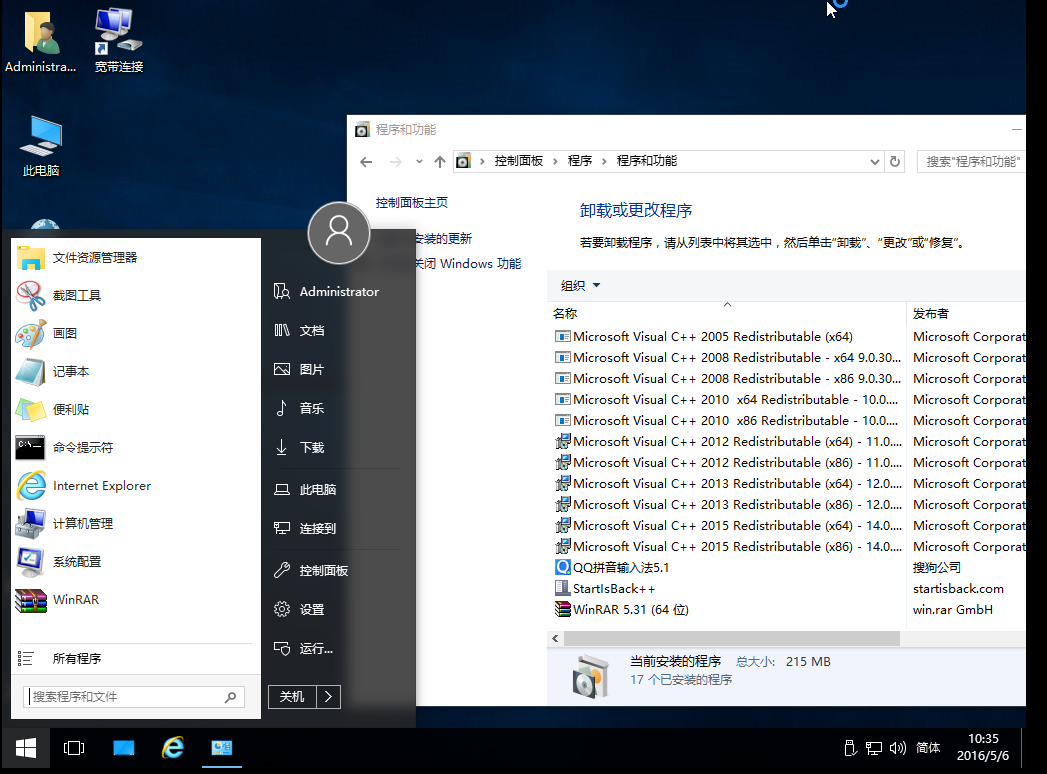Image resolution: width=1047 pixels, height=774 pixels.
Task: Launch 截图工具 from the start menu
Action: pos(136,295)
